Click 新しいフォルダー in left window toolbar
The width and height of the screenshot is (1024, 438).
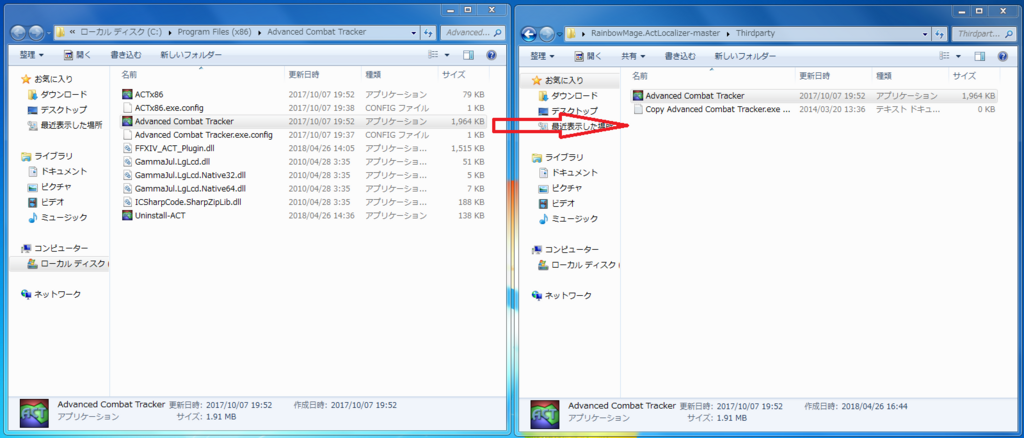tap(191, 55)
